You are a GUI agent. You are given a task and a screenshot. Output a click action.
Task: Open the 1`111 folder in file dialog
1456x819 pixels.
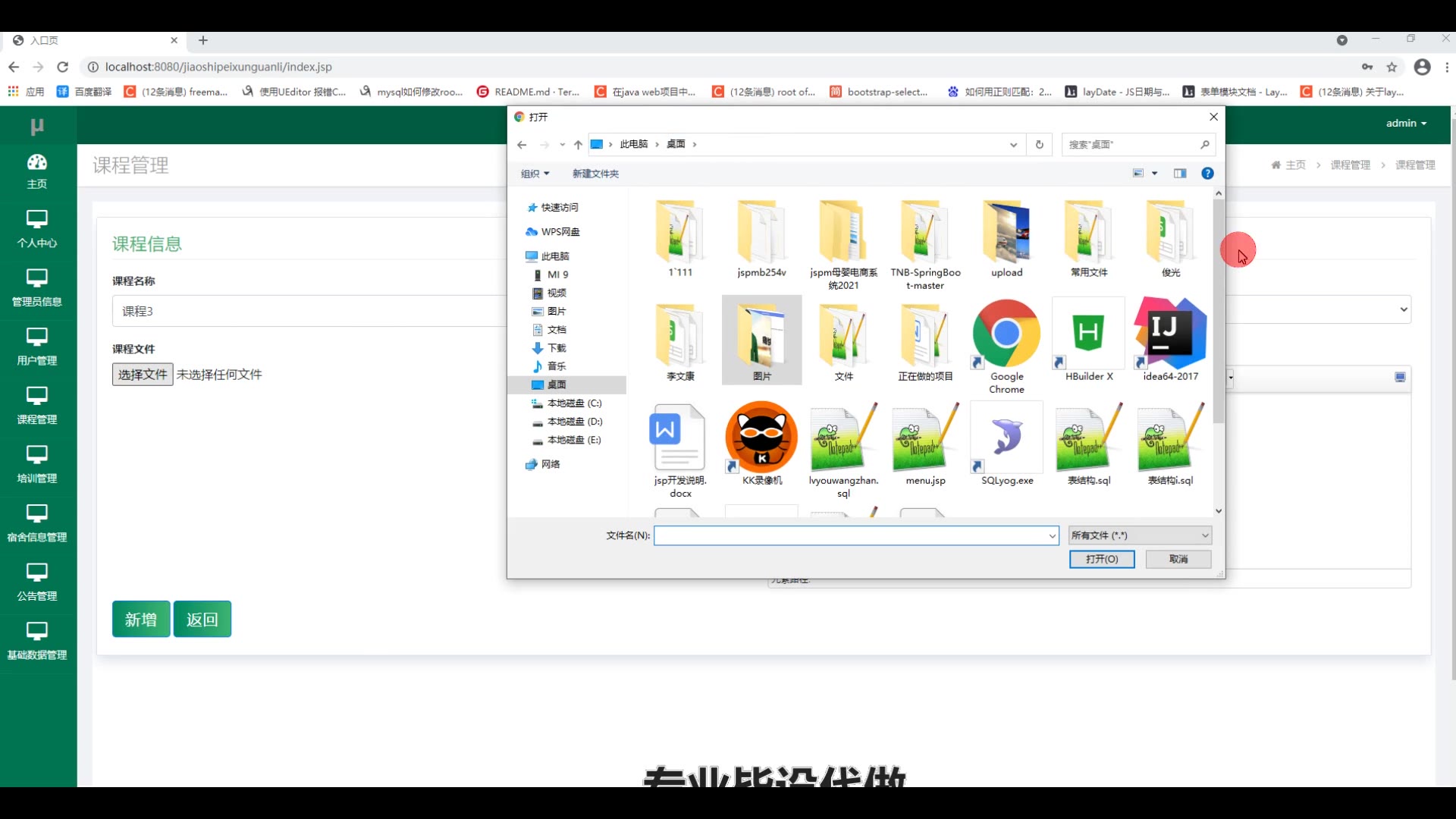(x=679, y=239)
